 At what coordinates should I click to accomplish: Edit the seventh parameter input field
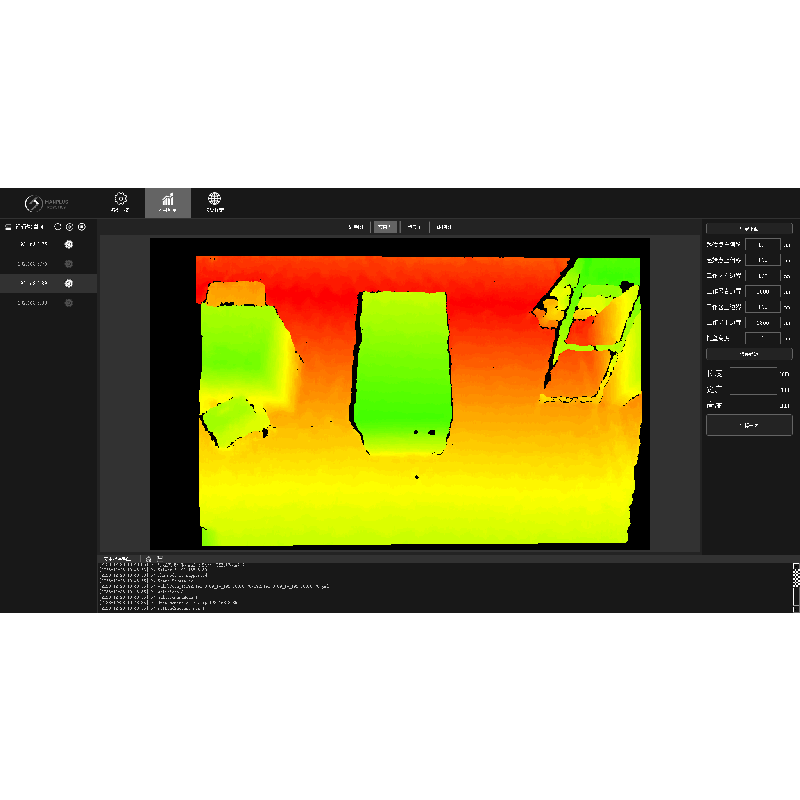click(762, 338)
